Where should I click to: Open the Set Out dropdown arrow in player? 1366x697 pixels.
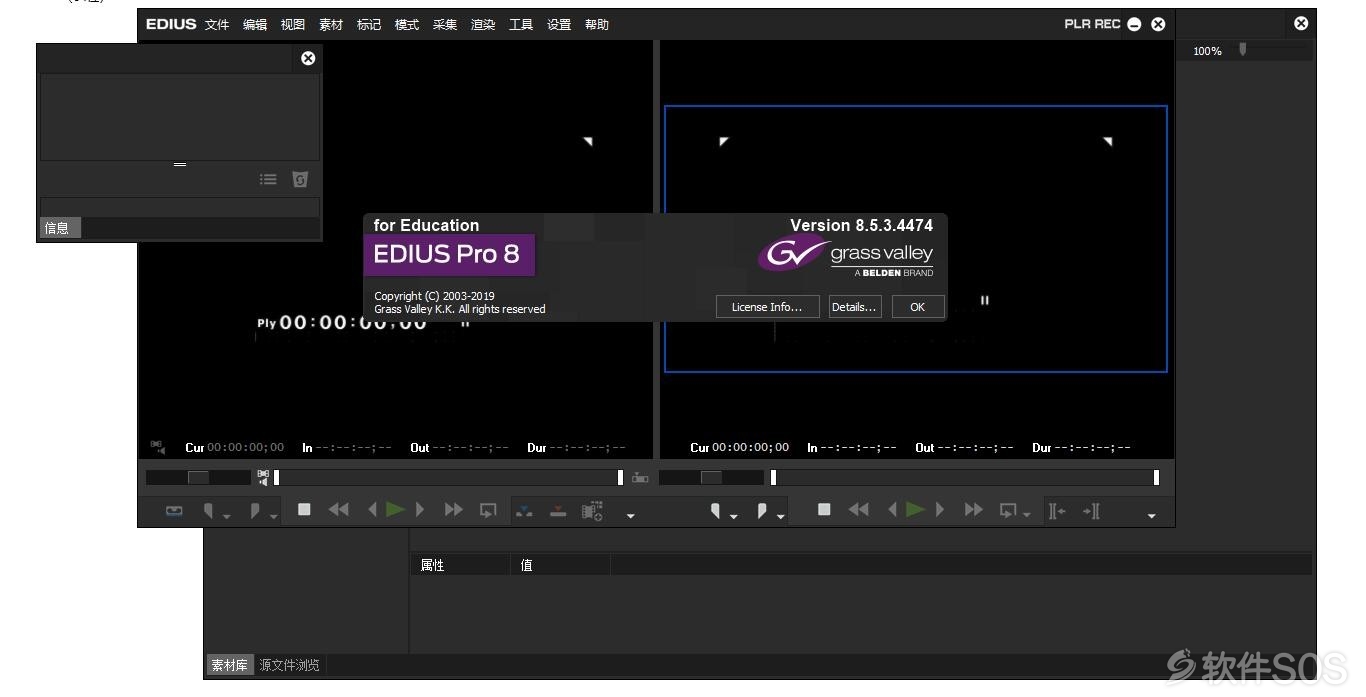coord(273,516)
